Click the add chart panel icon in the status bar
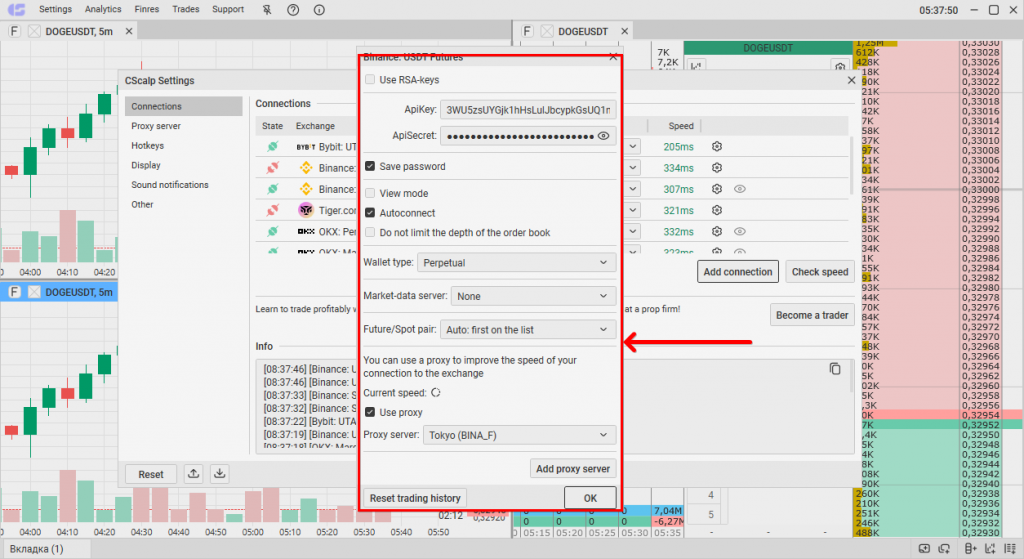1024x559 pixels. click(924, 549)
